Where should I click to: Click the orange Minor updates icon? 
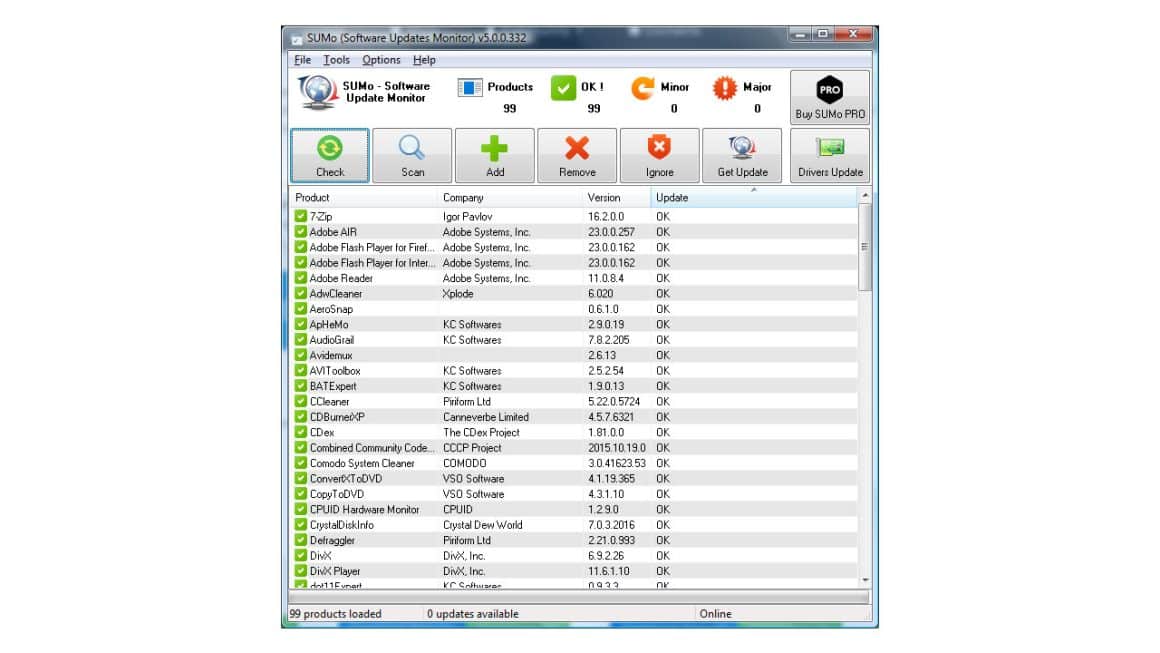click(642, 88)
